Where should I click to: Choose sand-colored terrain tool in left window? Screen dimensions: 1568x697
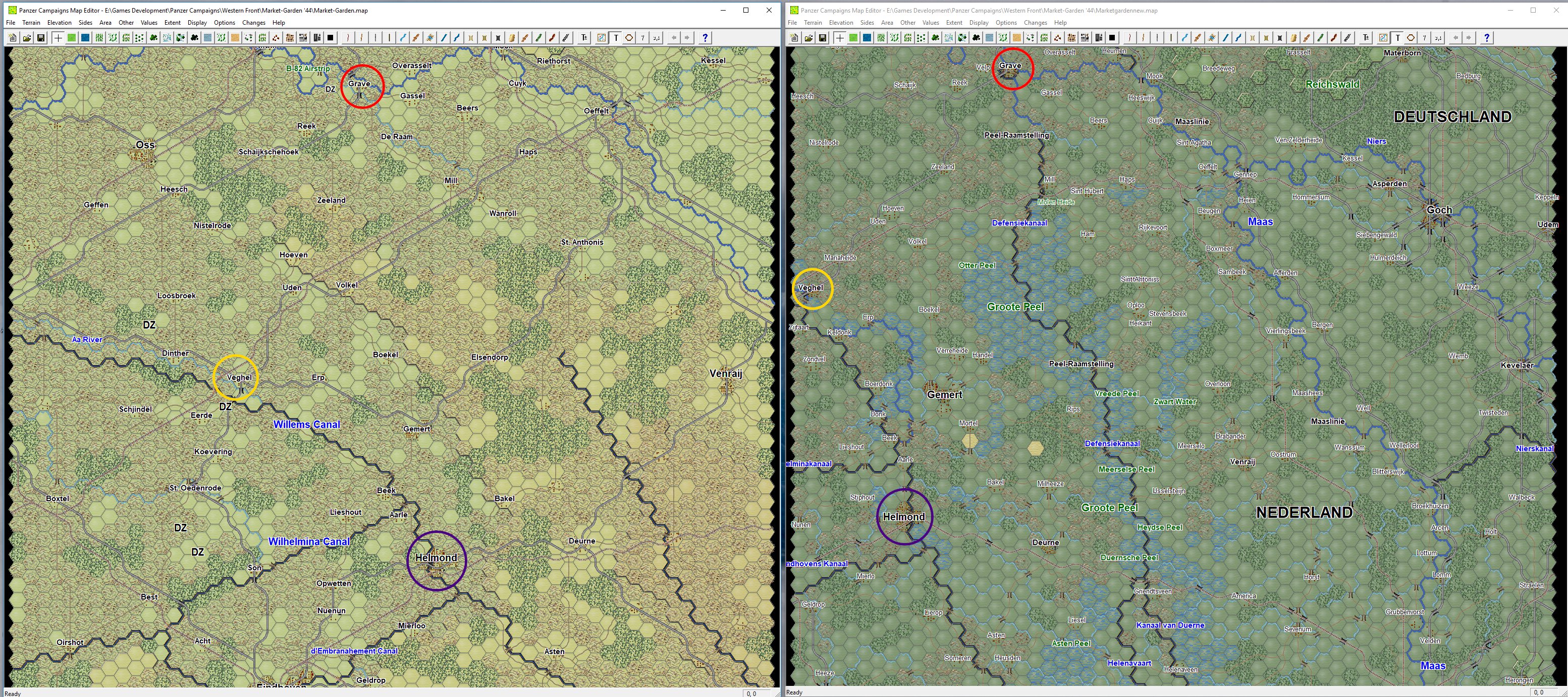235,38
